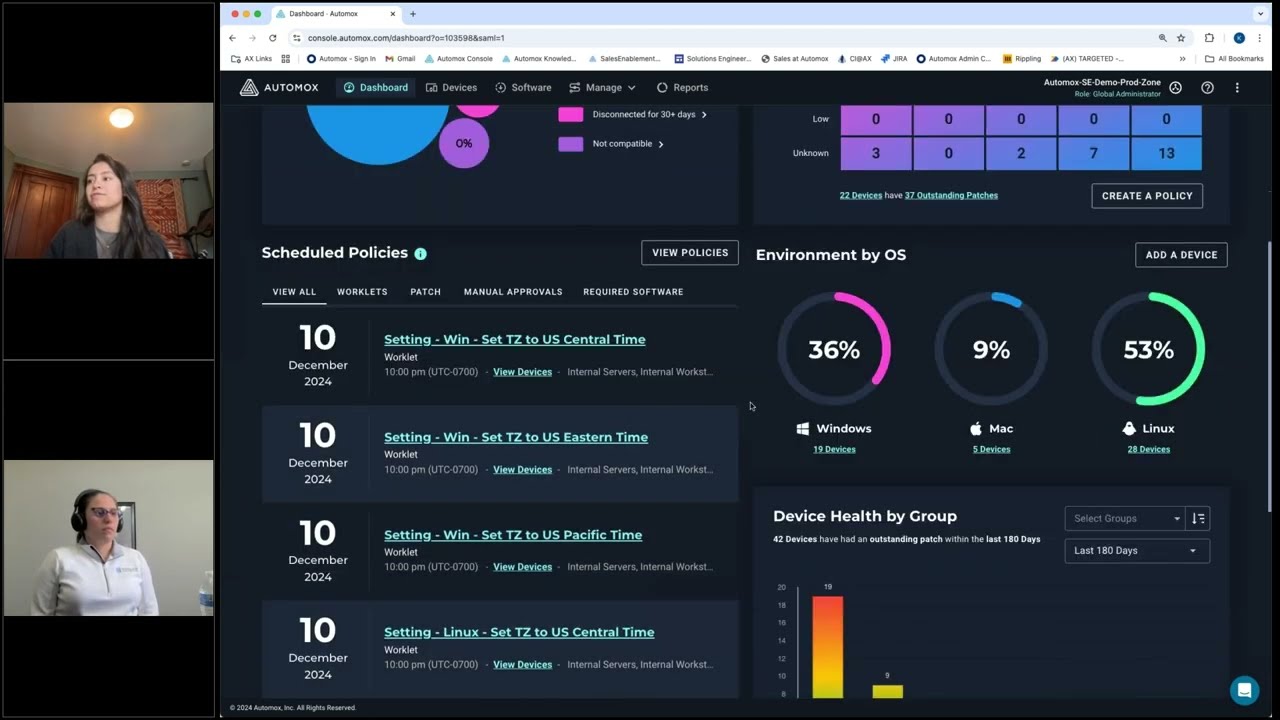Image resolution: width=1280 pixels, height=720 pixels.
Task: Click the Unknown row cell showing 13
Action: click(1166, 153)
